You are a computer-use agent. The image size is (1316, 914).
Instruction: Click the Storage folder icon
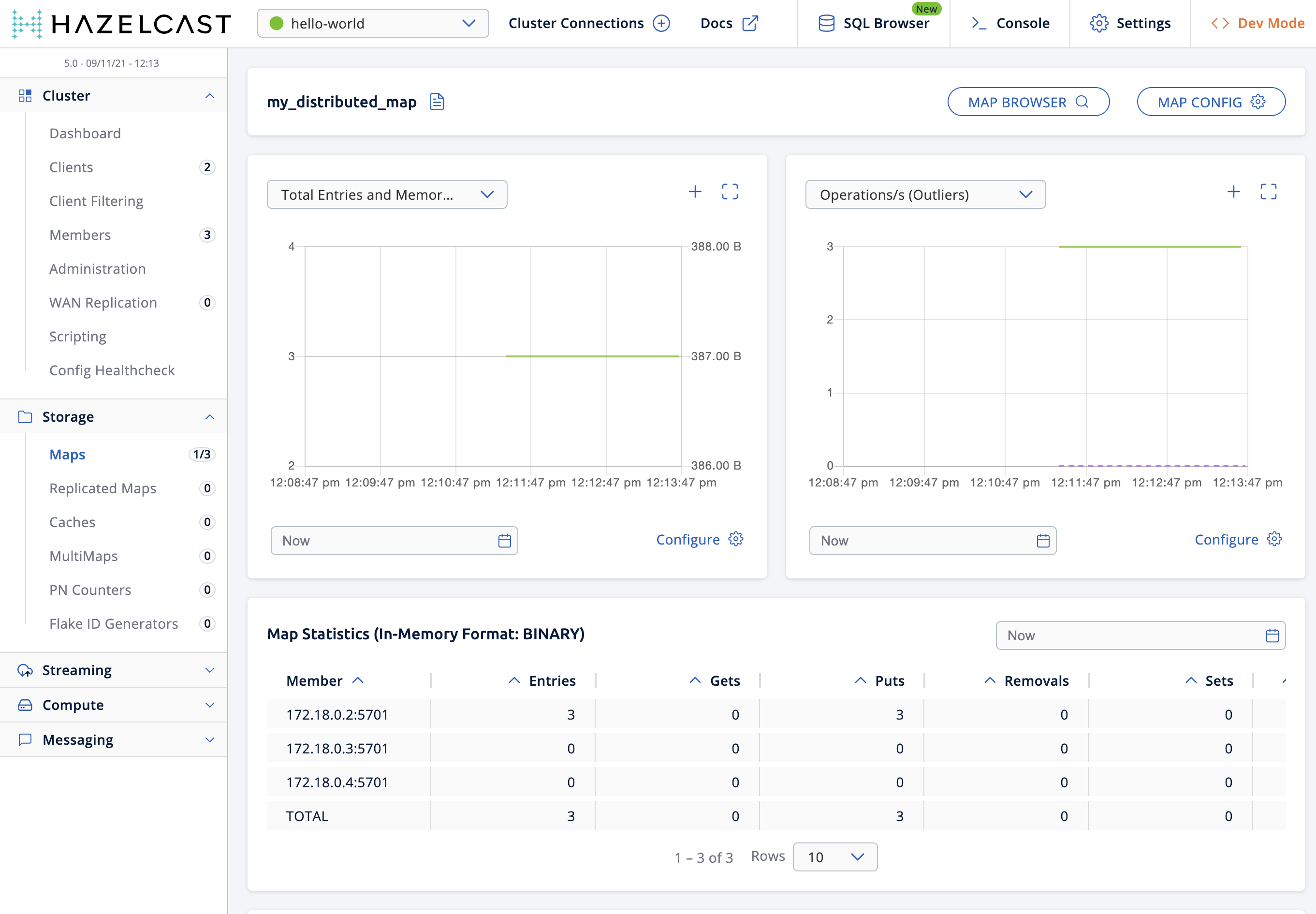[25, 417]
